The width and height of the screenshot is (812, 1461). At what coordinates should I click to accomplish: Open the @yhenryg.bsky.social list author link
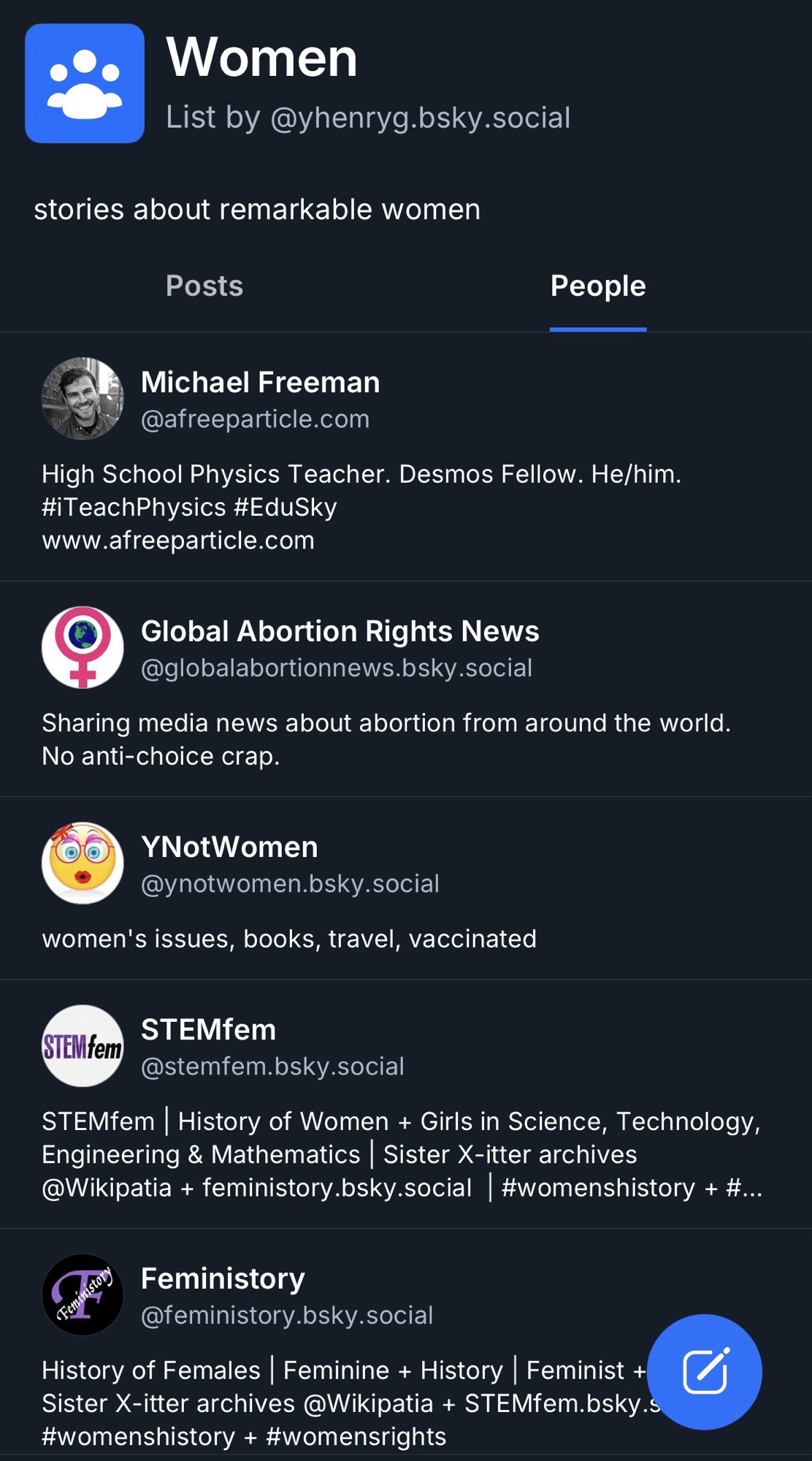coord(420,118)
